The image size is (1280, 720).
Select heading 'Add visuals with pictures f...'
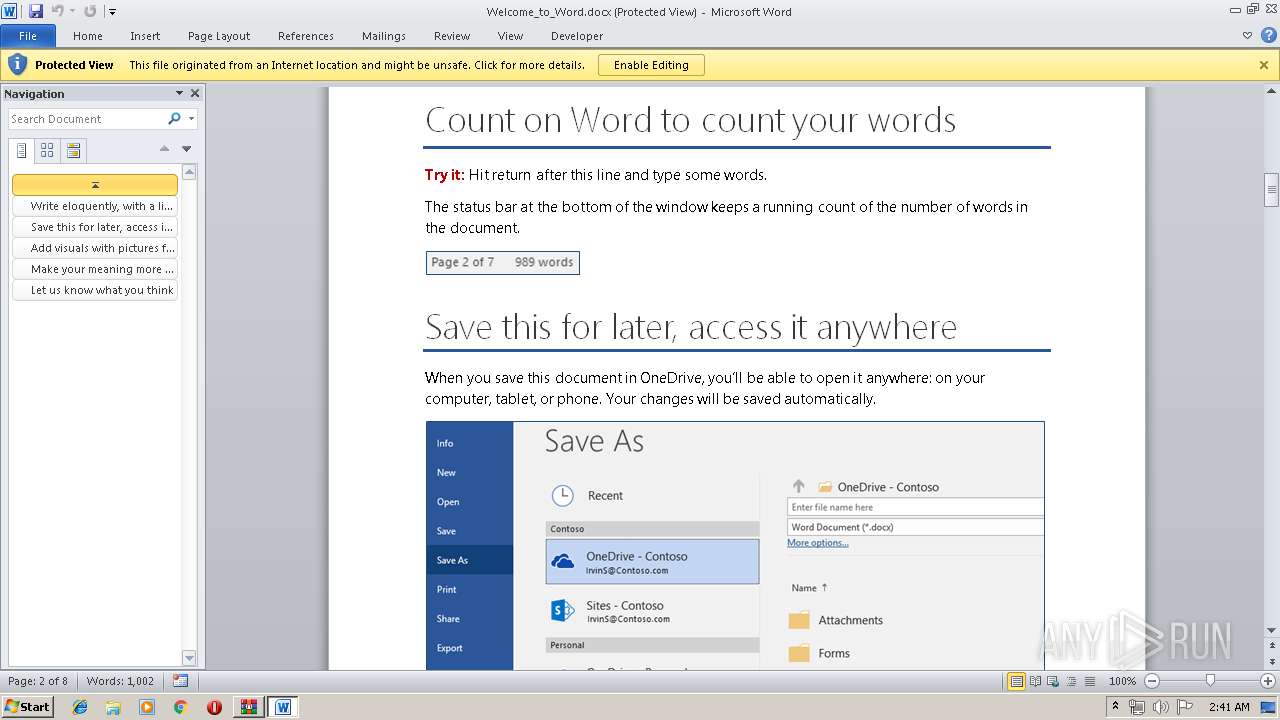point(95,248)
